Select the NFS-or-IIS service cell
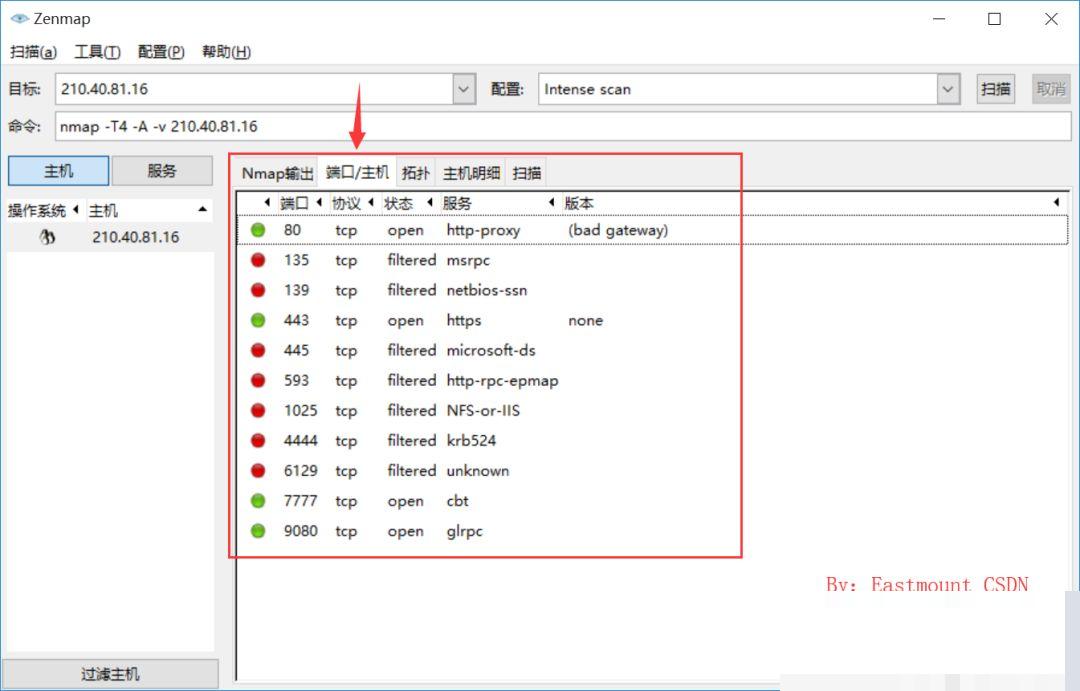 [x=483, y=411]
